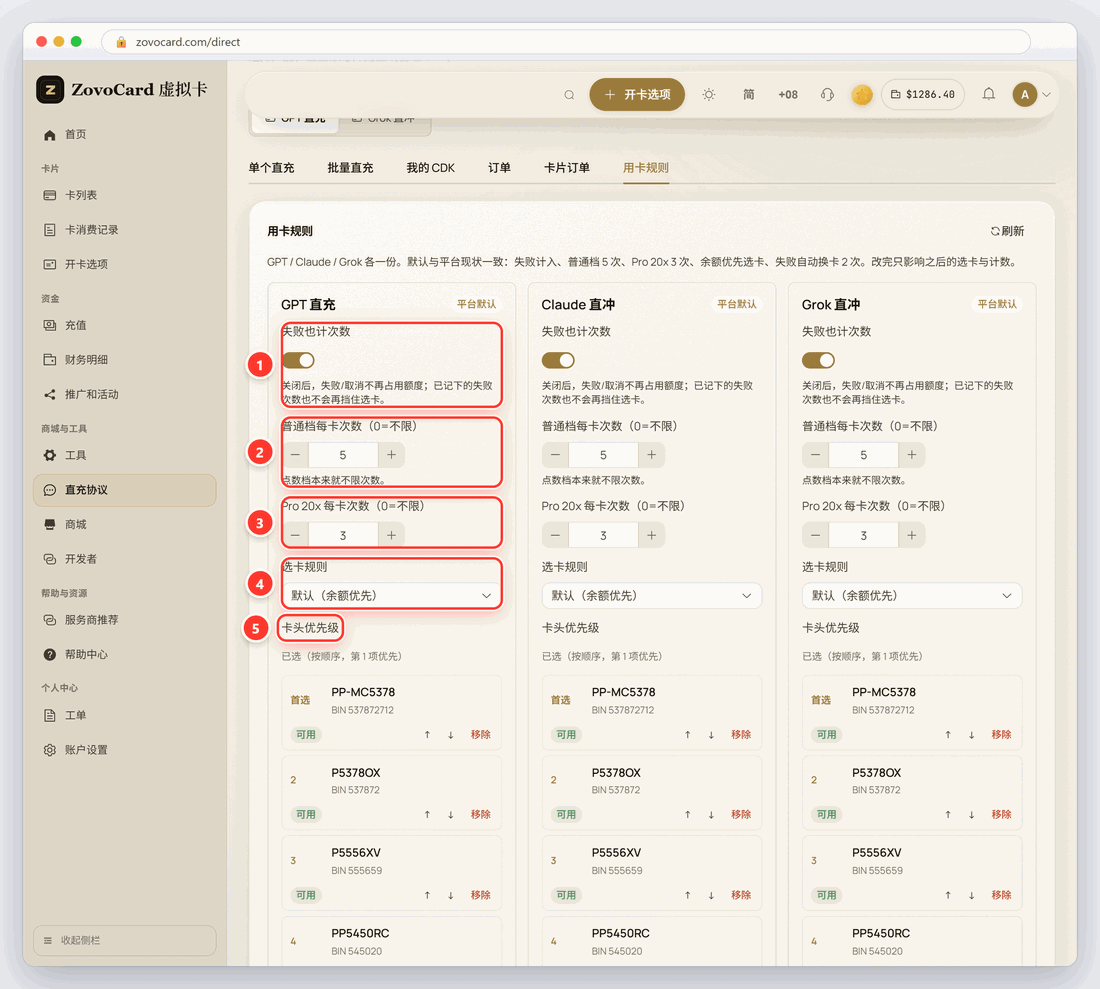
Task: Switch to 单个直充 tab
Action: (271, 168)
